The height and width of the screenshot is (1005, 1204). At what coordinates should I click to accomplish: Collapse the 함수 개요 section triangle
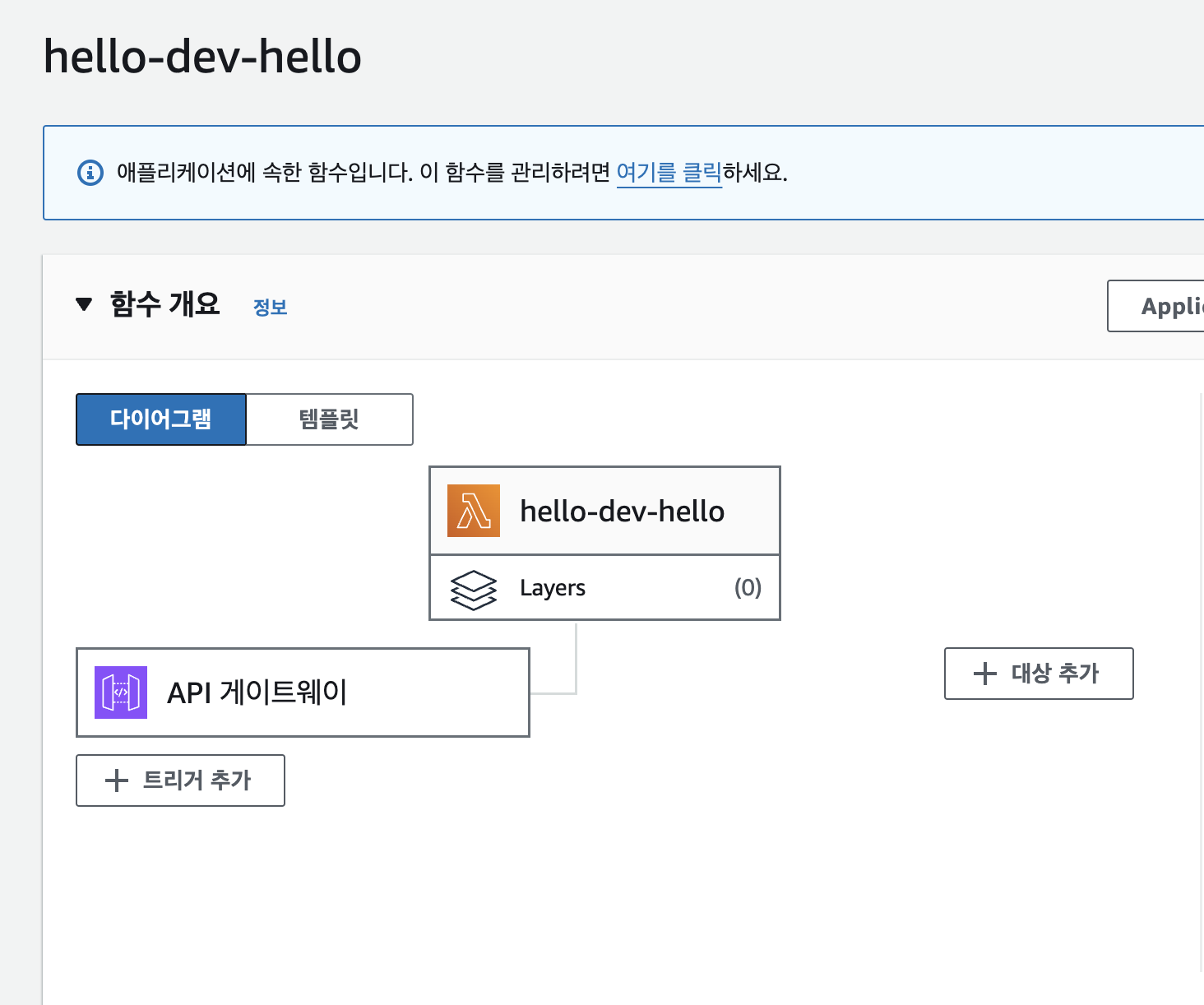point(84,305)
